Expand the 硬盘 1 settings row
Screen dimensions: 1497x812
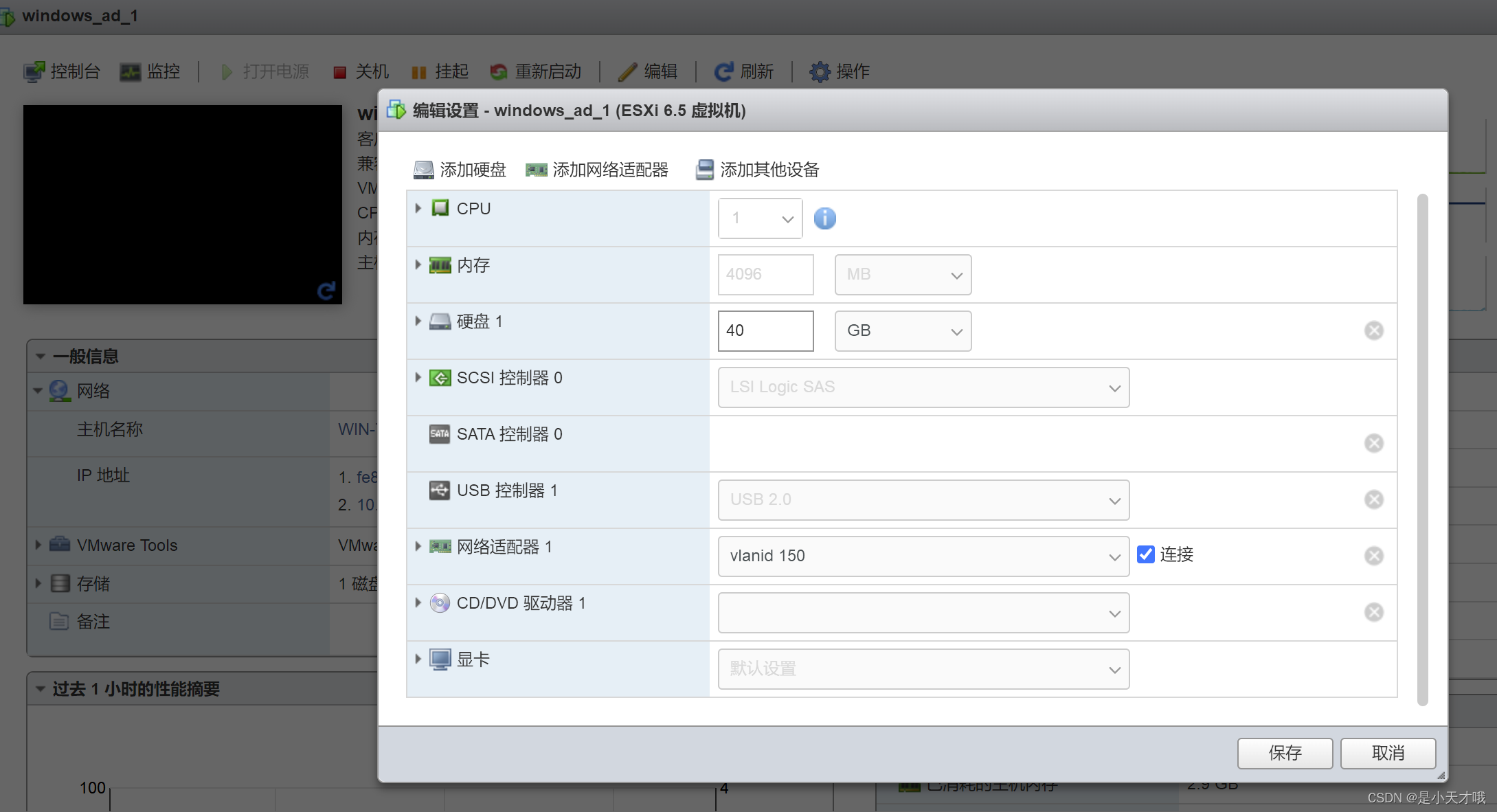[418, 321]
